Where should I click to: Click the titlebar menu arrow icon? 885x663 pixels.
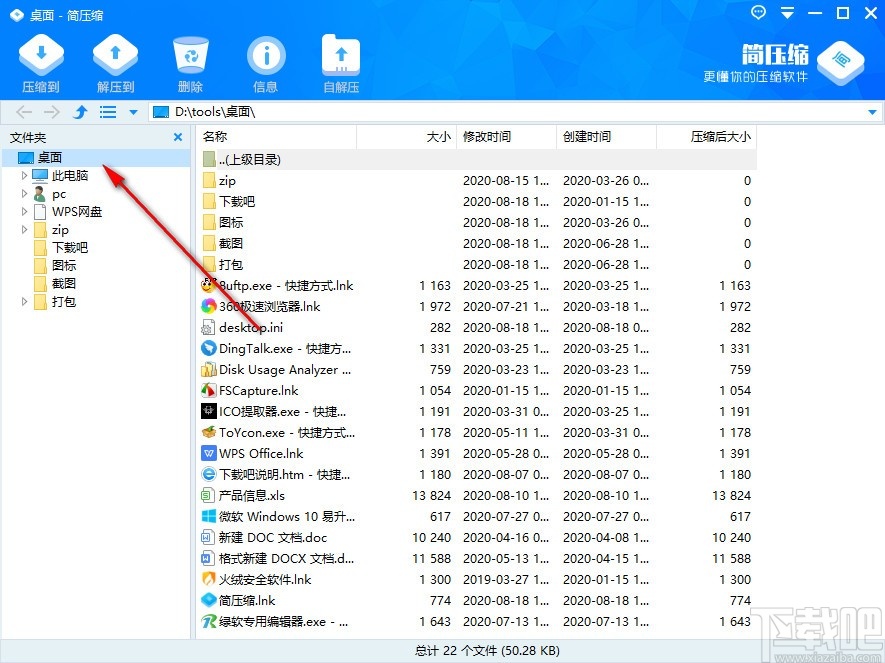786,13
